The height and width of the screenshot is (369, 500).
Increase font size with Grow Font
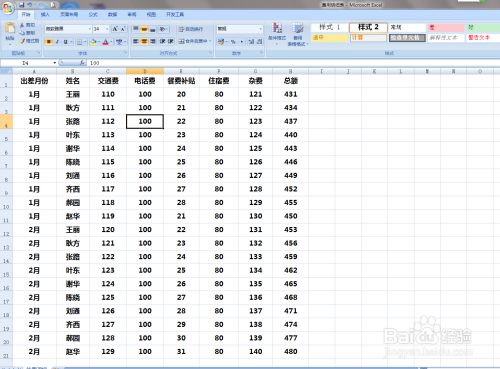[x=115, y=29]
